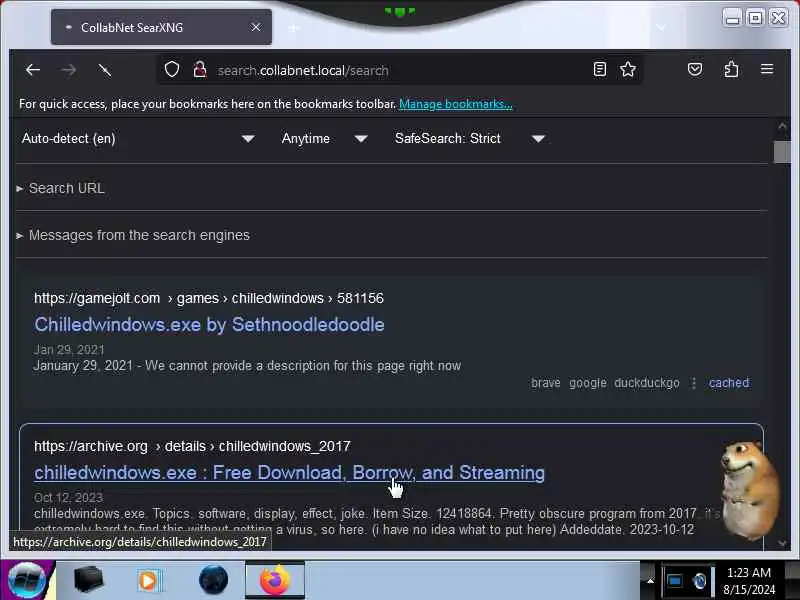
Task: Click the scrollbar down arrow
Action: point(782,543)
